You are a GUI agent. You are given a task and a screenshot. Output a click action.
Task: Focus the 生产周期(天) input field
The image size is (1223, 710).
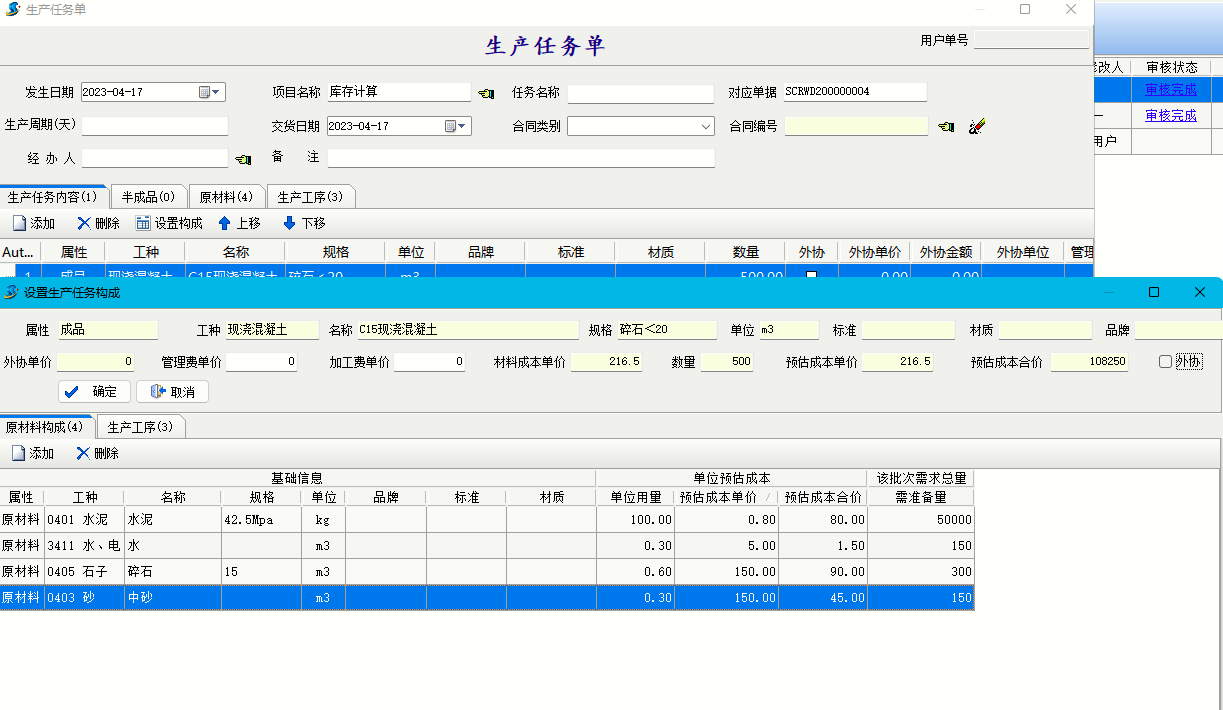pyautogui.click(x=155, y=126)
